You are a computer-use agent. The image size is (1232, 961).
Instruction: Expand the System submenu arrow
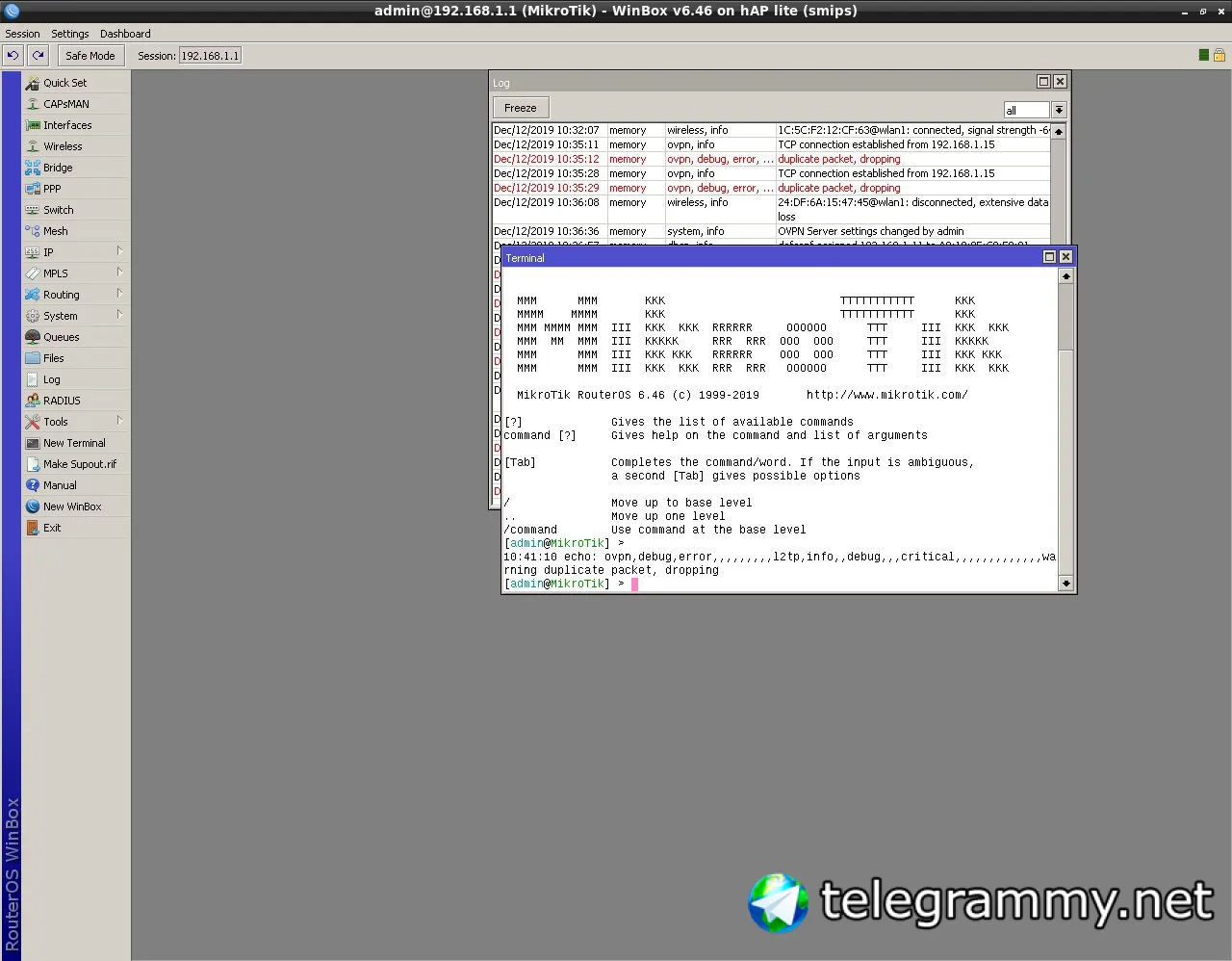119,315
